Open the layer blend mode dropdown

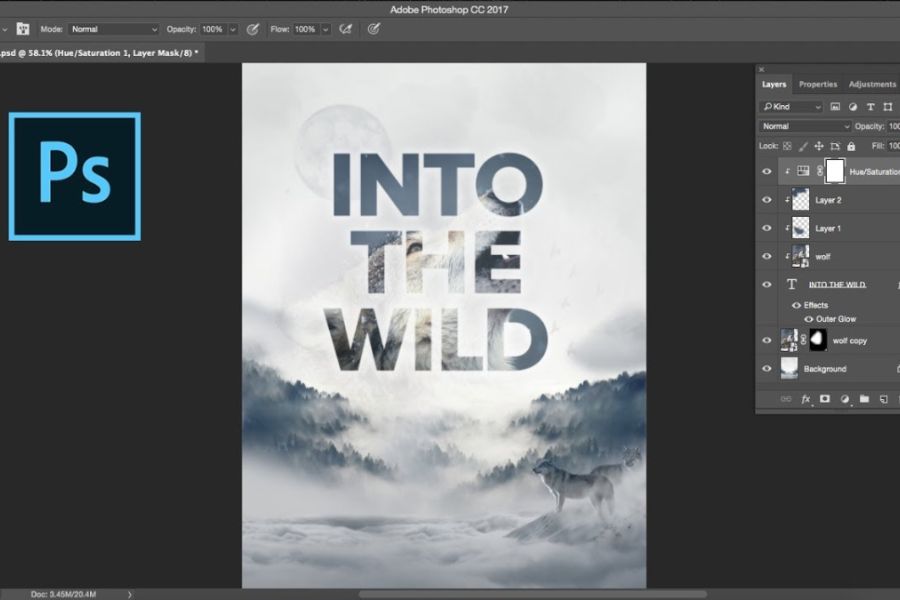coord(805,126)
